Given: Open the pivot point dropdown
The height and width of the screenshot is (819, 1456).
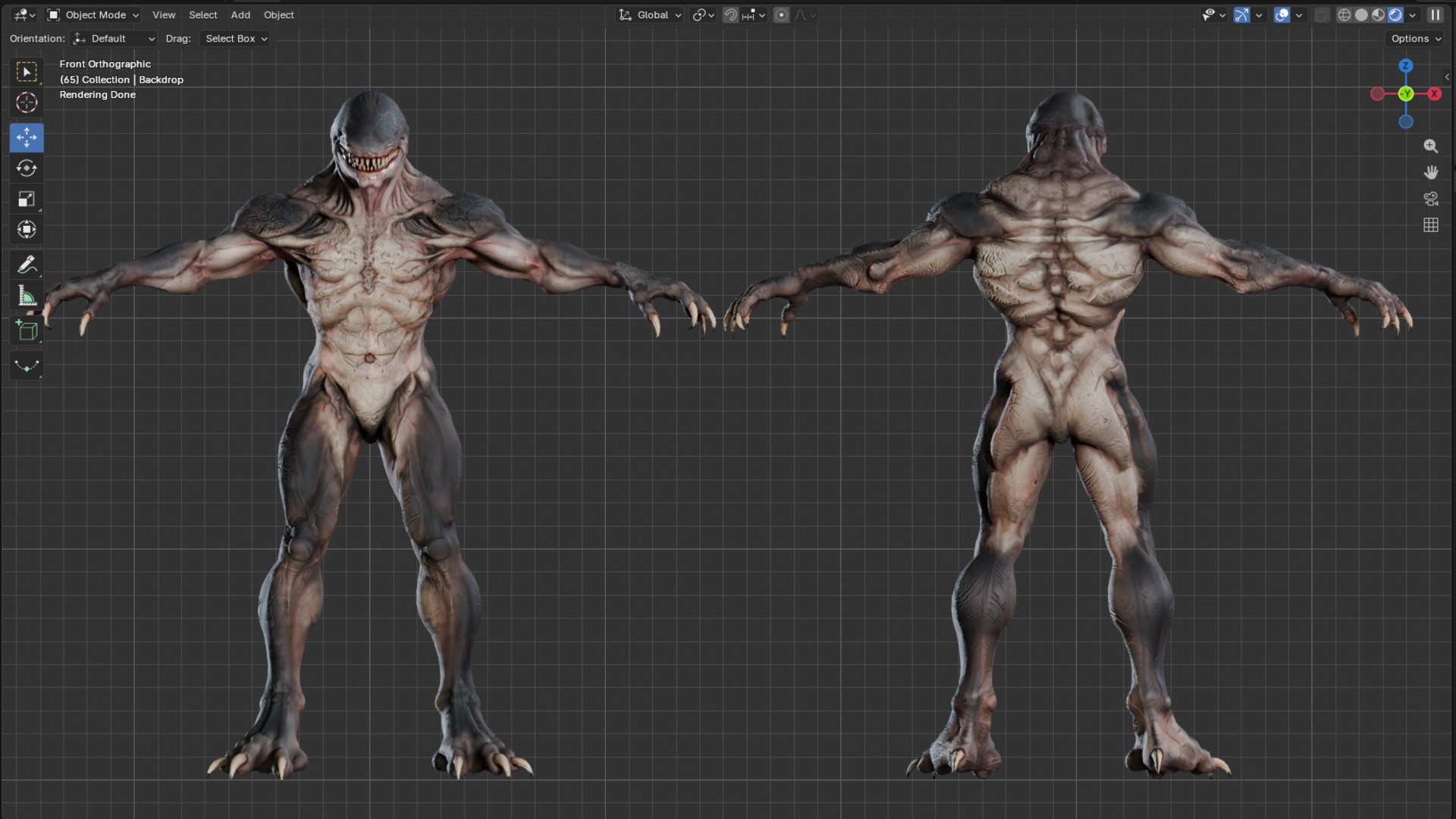Looking at the screenshot, I should [703, 15].
